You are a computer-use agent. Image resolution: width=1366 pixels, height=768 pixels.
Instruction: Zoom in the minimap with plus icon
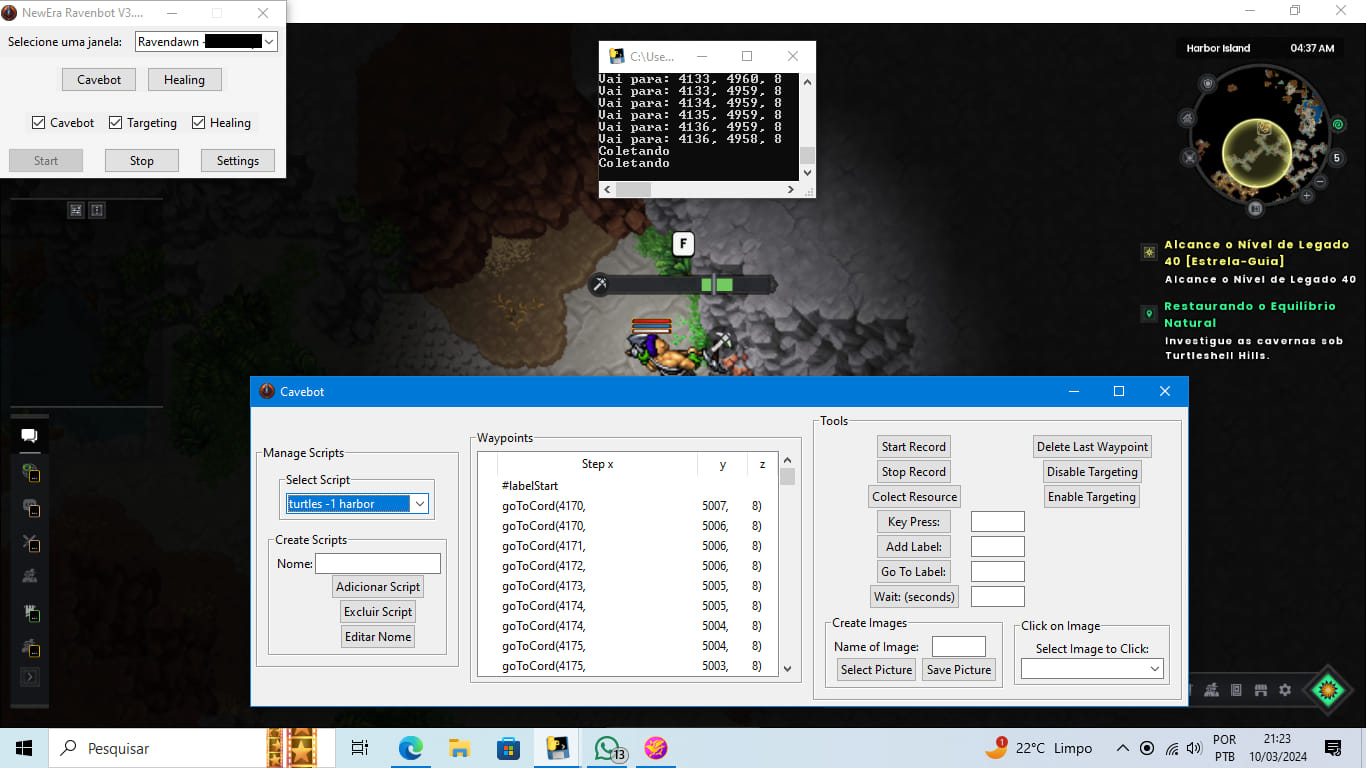tap(1306, 196)
